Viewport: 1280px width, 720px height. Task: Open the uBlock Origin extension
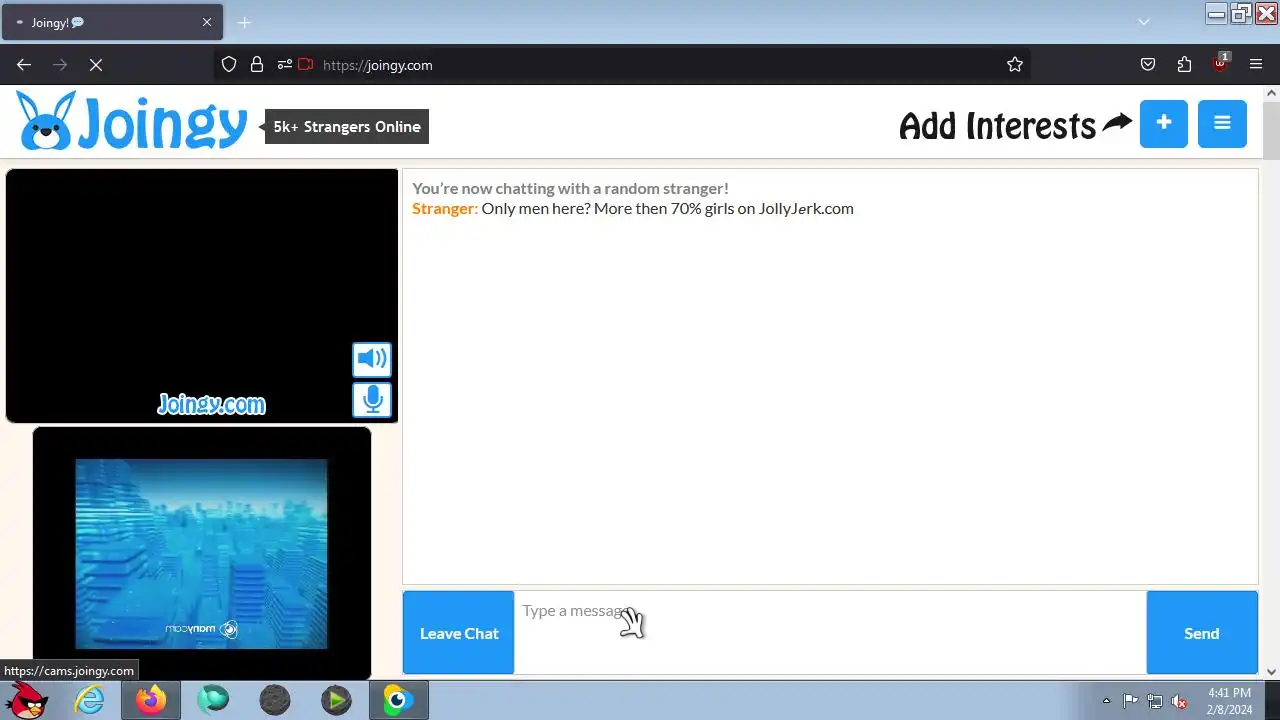(x=1220, y=64)
